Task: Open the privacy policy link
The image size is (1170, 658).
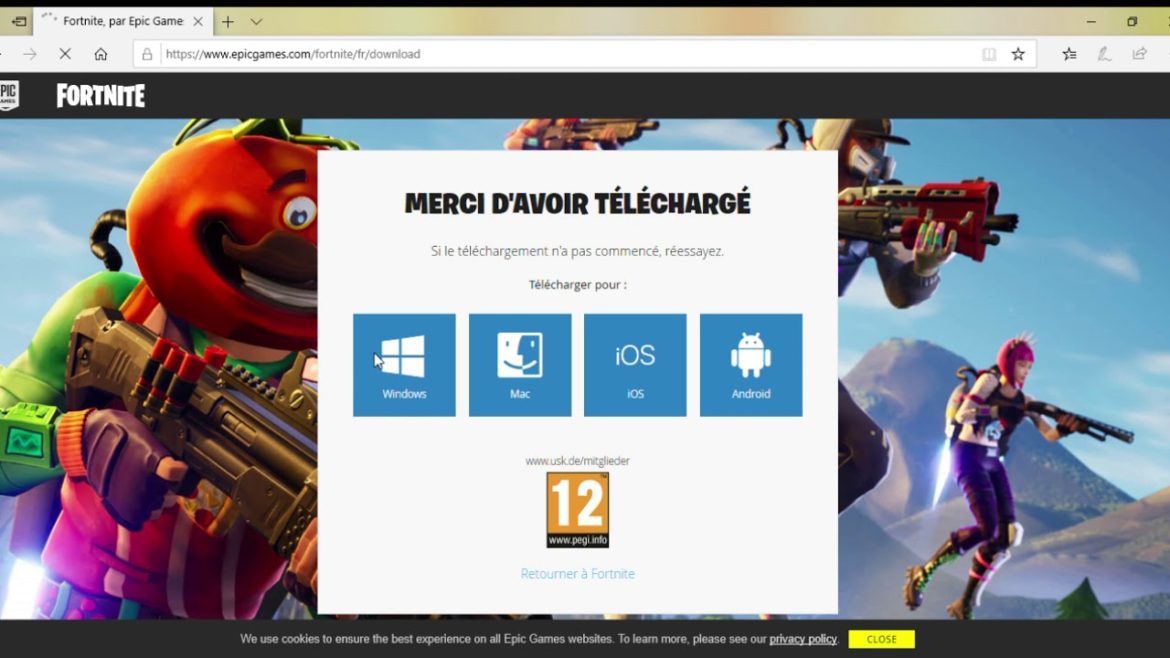Action: pyautogui.click(x=803, y=639)
